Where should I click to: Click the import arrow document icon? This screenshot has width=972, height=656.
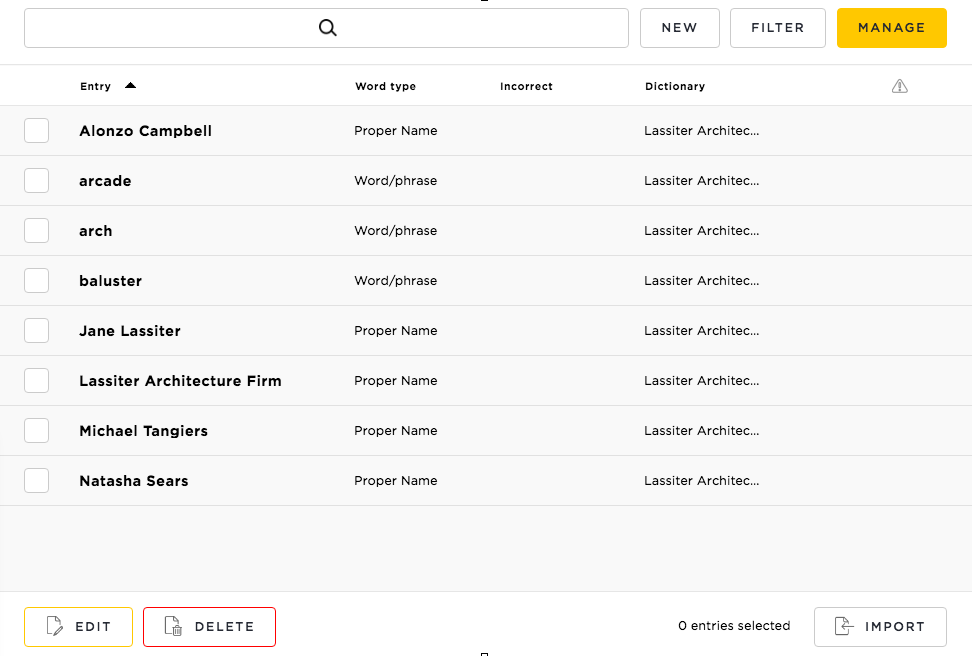844,626
